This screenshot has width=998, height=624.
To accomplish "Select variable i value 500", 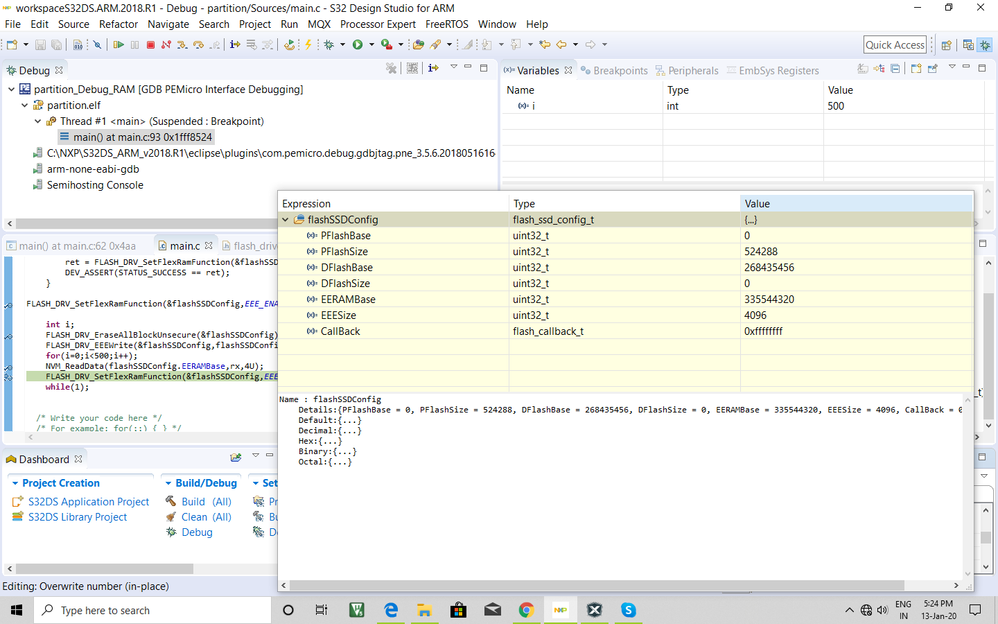I will click(x=836, y=106).
